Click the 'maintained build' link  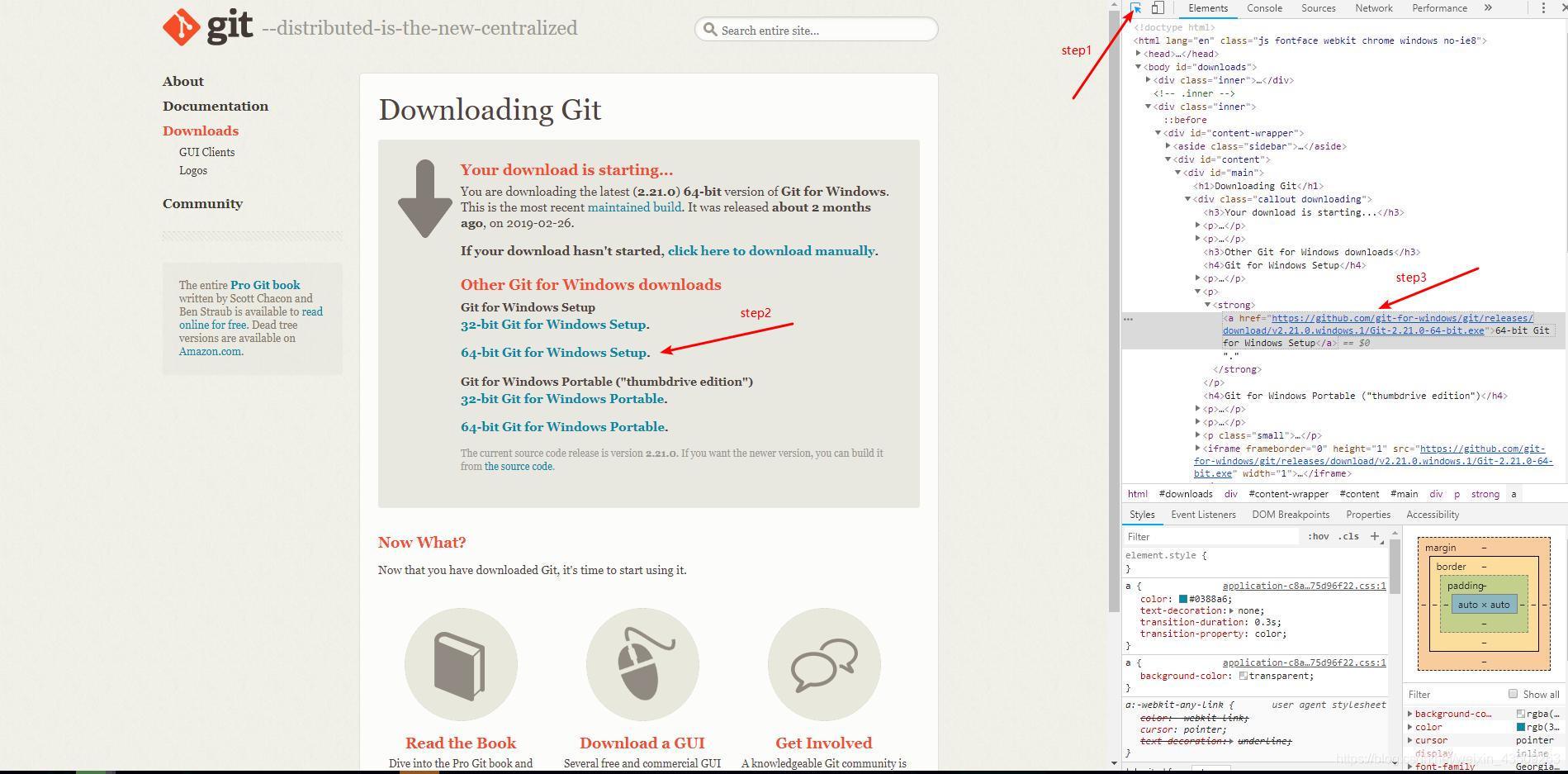click(635, 207)
